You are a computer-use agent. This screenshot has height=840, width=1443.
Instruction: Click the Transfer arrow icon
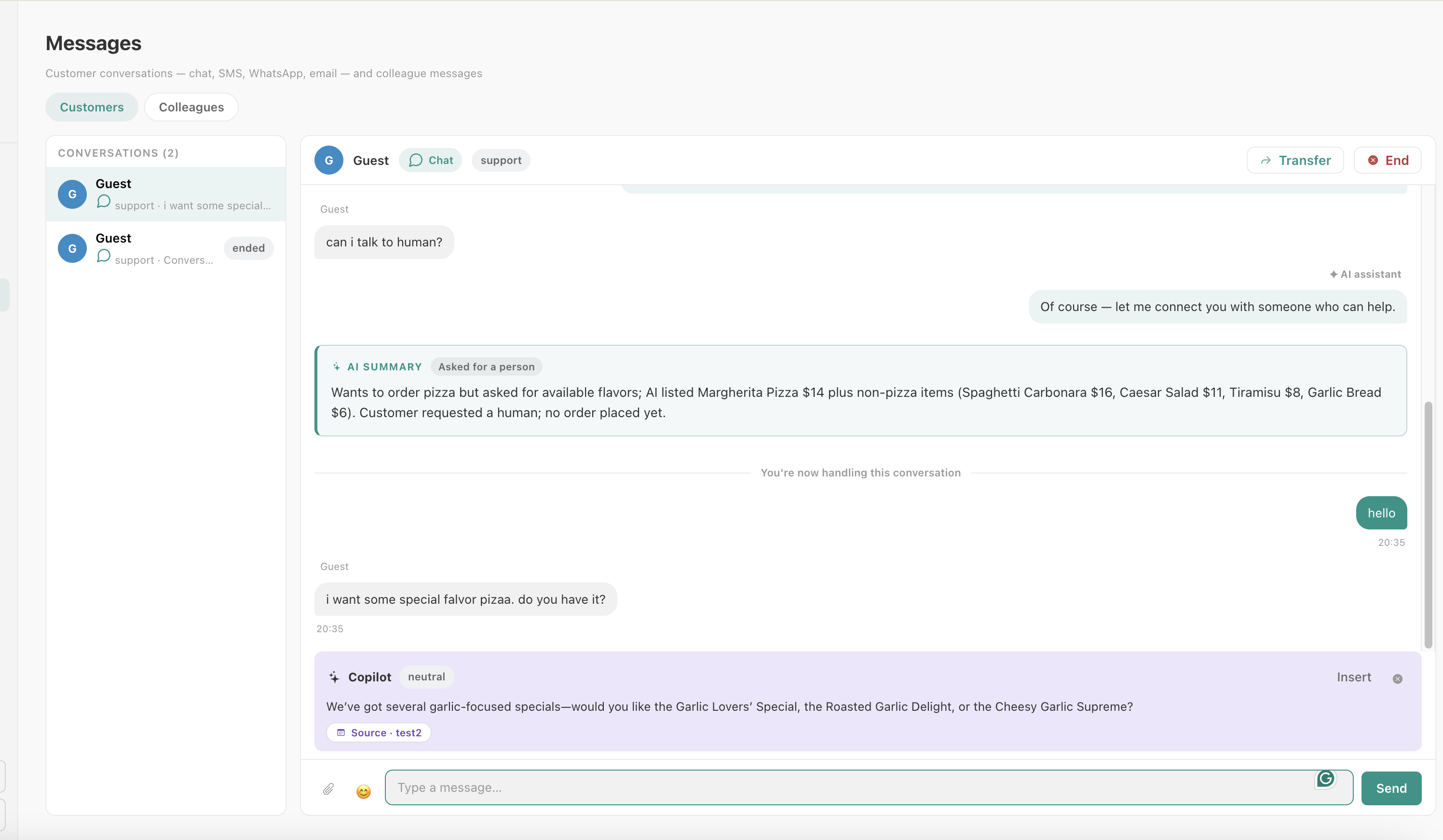(x=1266, y=161)
